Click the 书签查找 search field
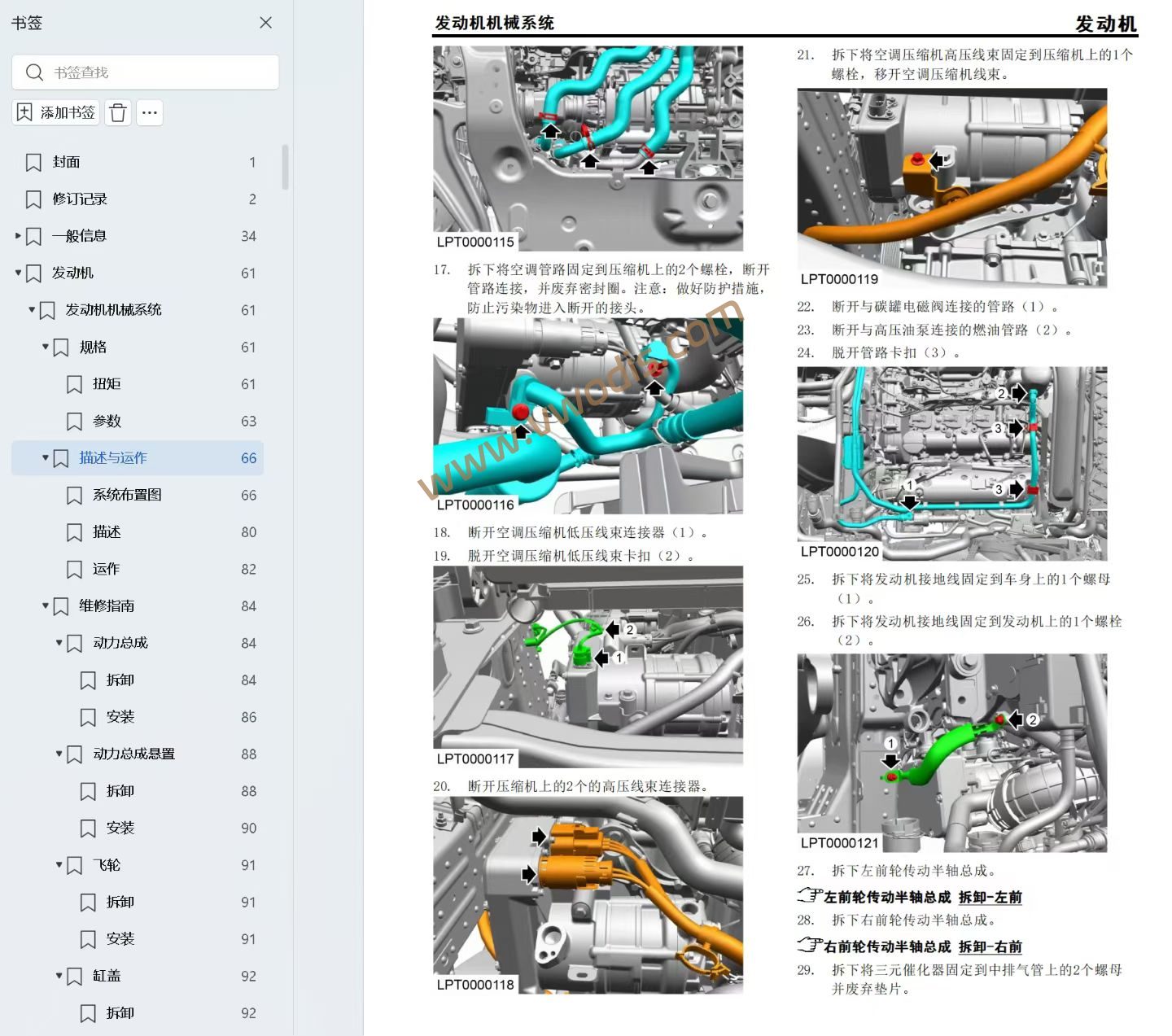The width and height of the screenshot is (1172, 1036). 146,72
